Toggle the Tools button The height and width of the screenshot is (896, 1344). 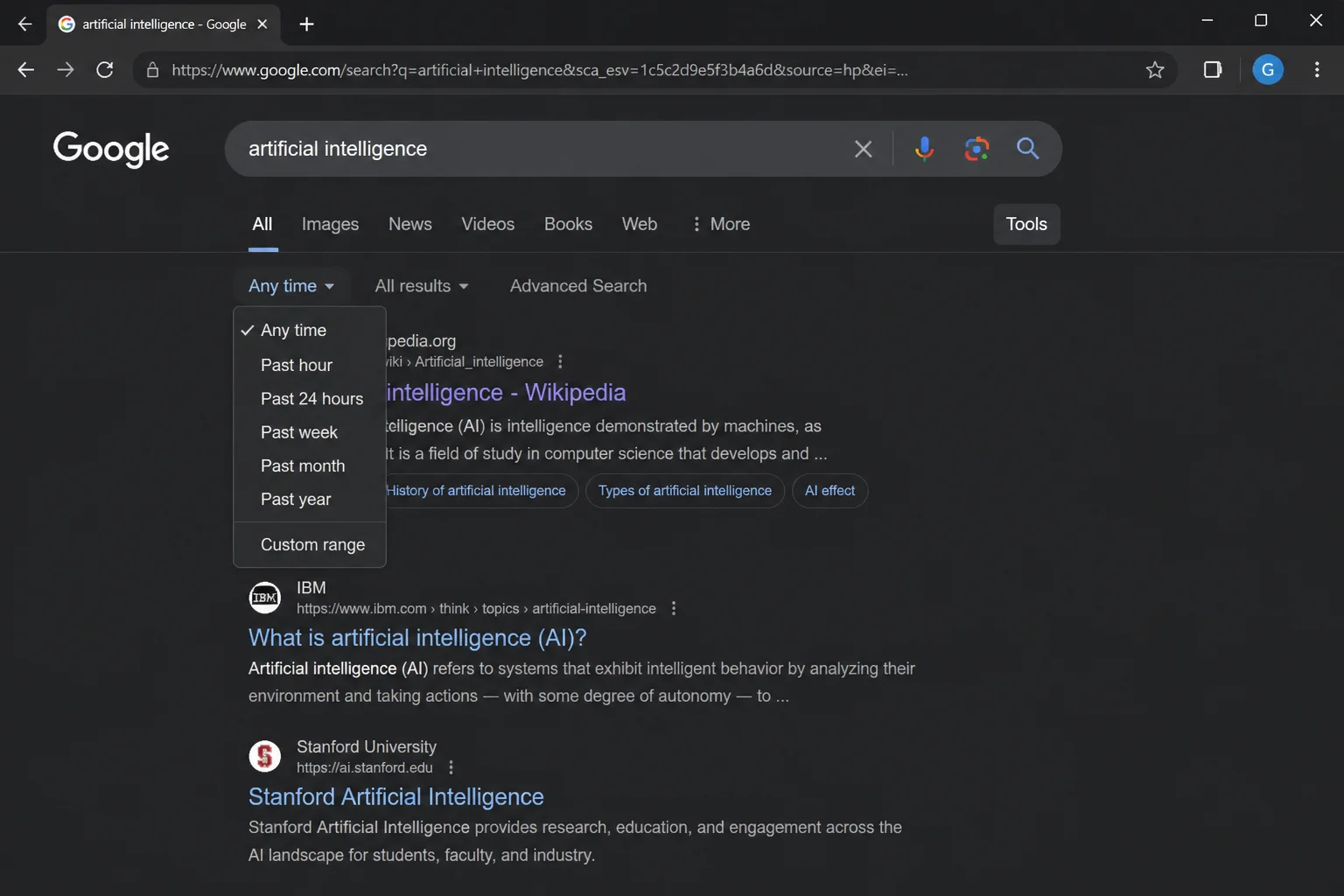1026,224
